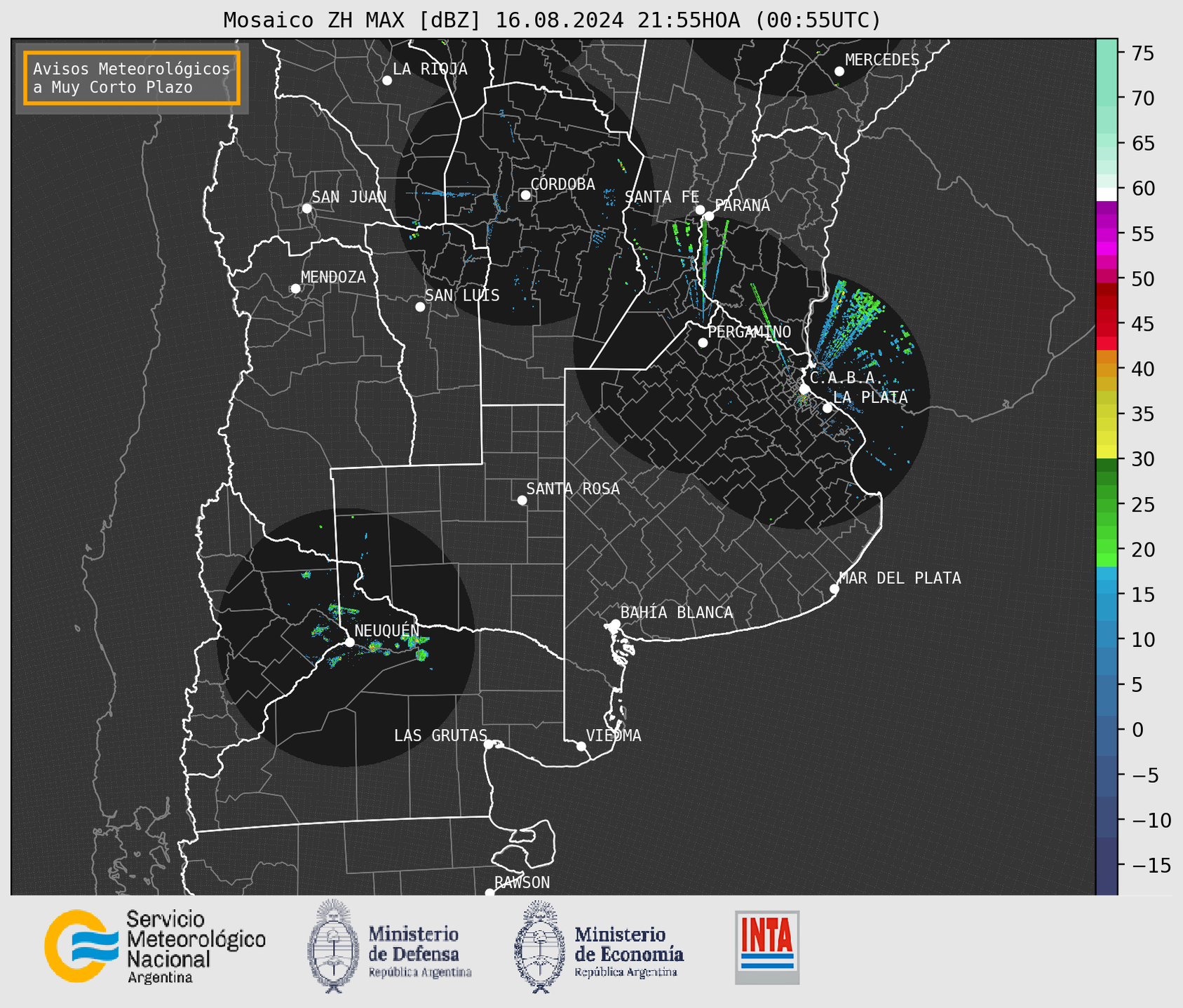
Task: Click the 50 tick label on color scale
Action: (1142, 279)
